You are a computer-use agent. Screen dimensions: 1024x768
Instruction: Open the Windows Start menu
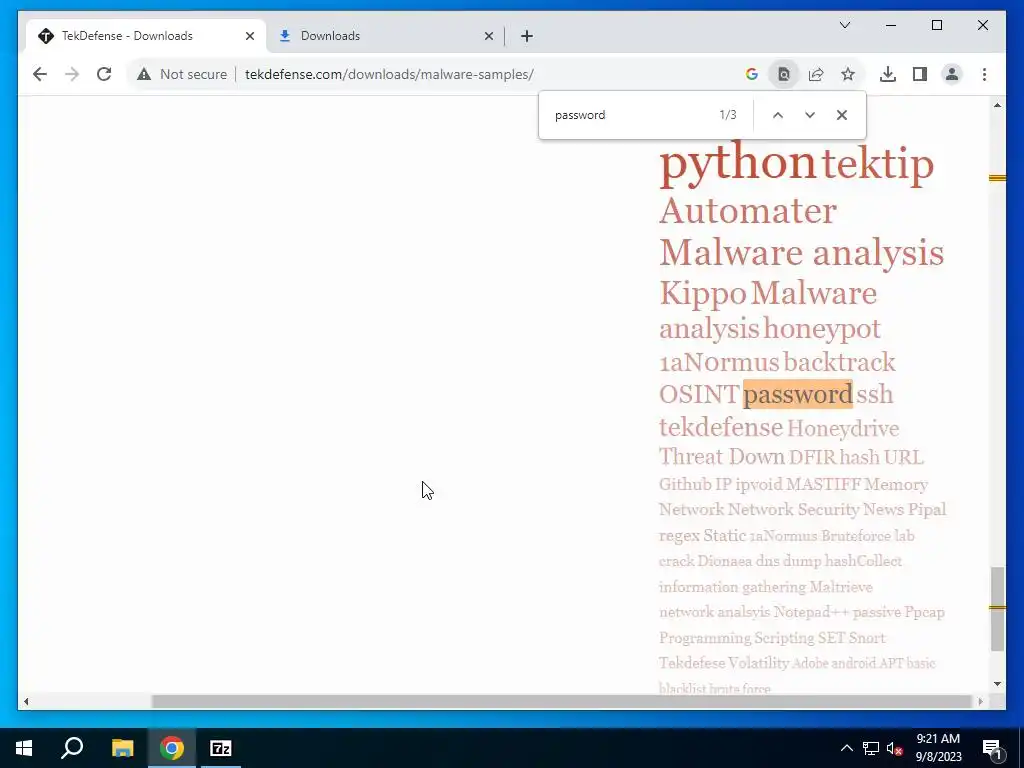click(24, 748)
